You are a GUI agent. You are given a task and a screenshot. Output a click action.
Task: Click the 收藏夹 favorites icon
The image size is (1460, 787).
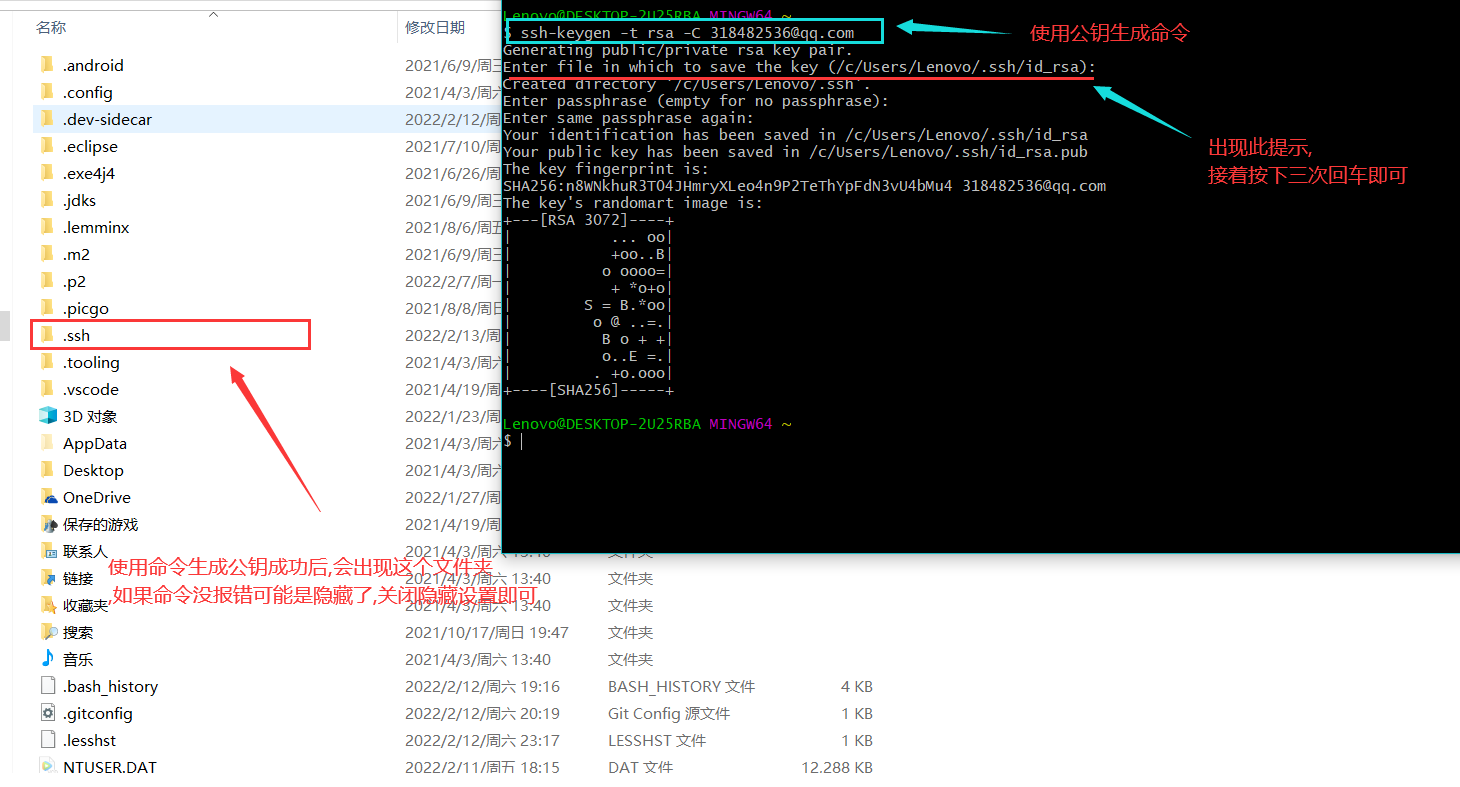(47, 605)
